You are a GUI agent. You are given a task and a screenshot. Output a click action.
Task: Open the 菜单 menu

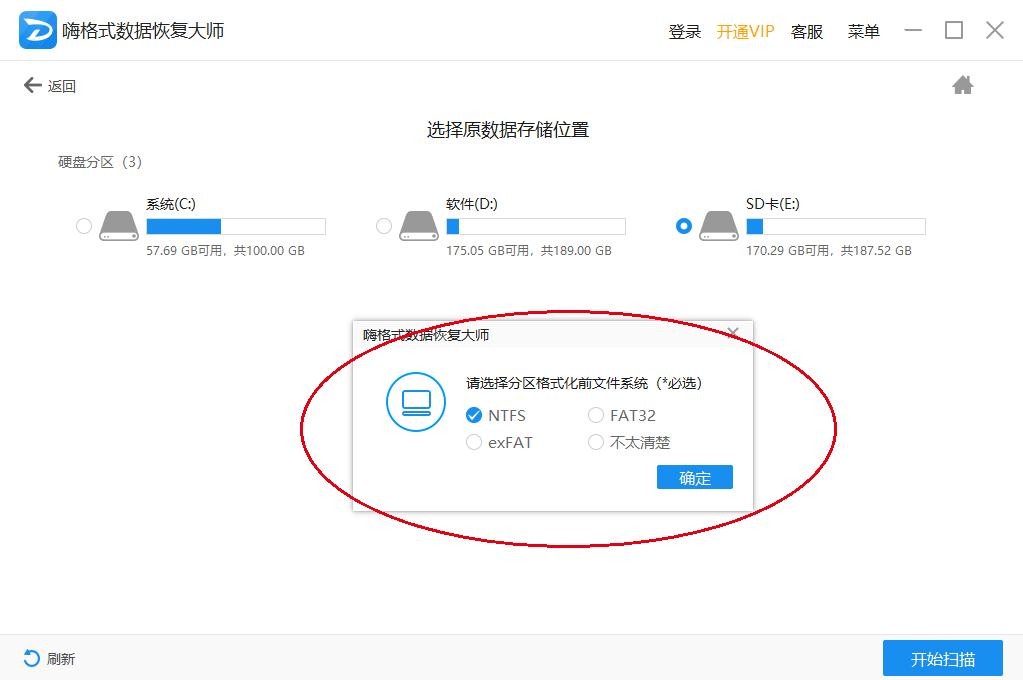tap(863, 32)
